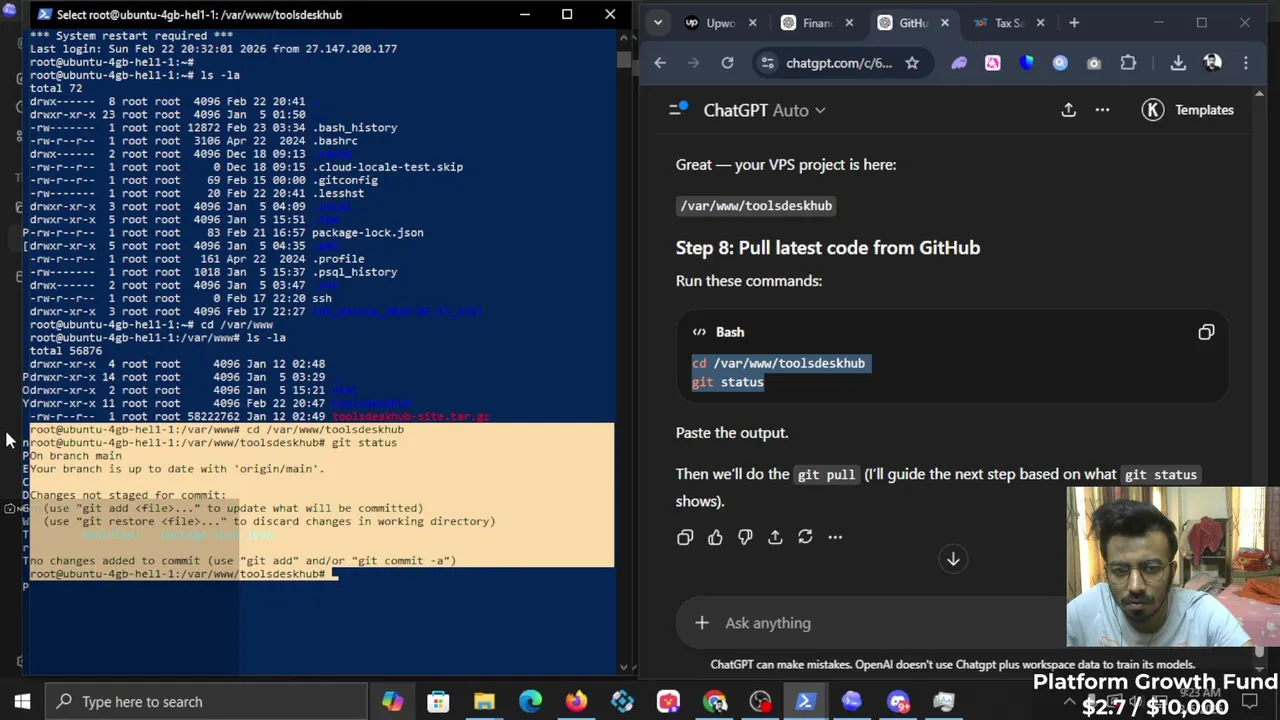The width and height of the screenshot is (1280, 720).
Task: Click 'On branch main' terminal line
Action: tap(76, 456)
